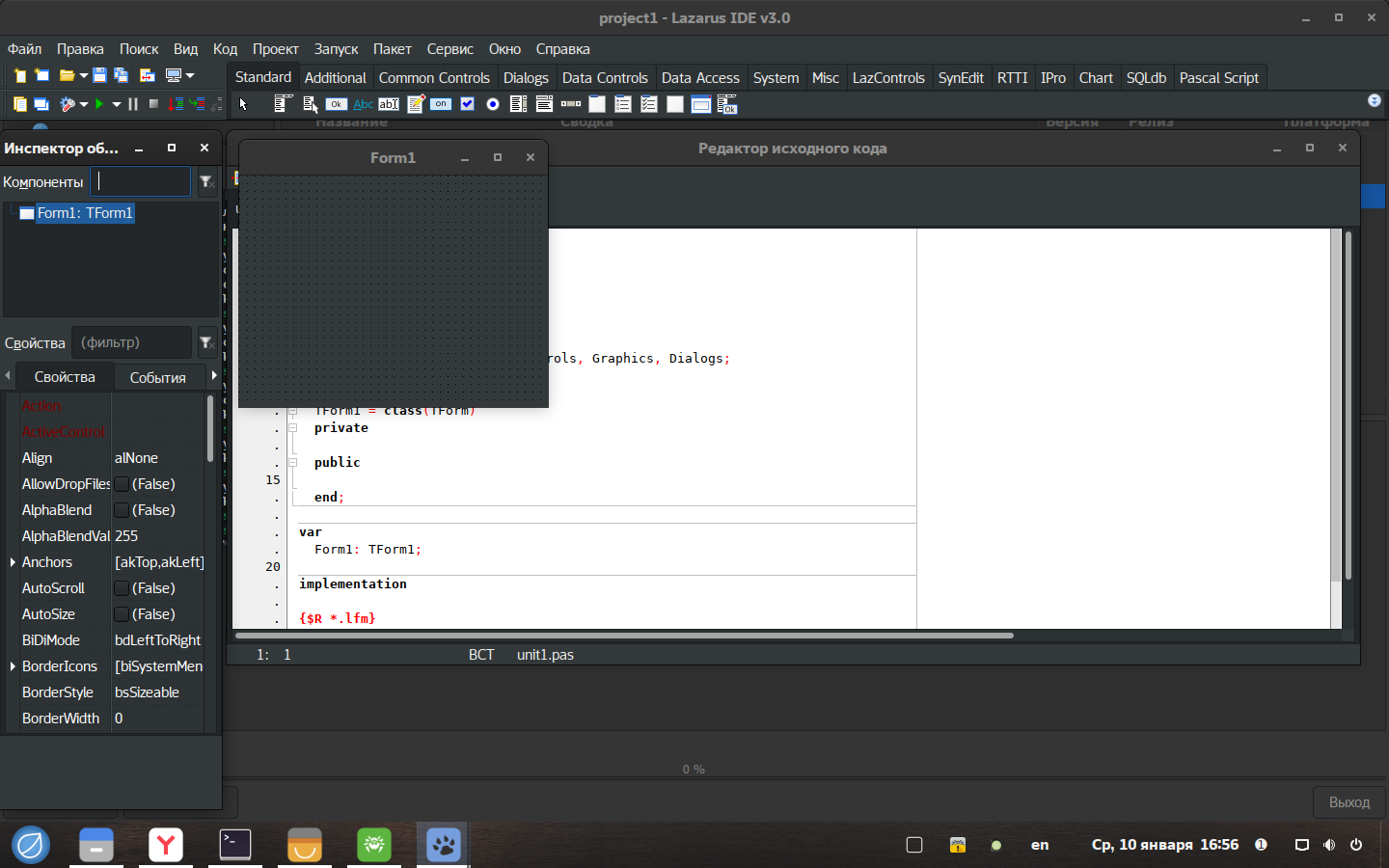Image resolution: width=1389 pixels, height=868 pixels.
Task: Click the editor's horizontal scrollbar
Action: click(x=624, y=636)
